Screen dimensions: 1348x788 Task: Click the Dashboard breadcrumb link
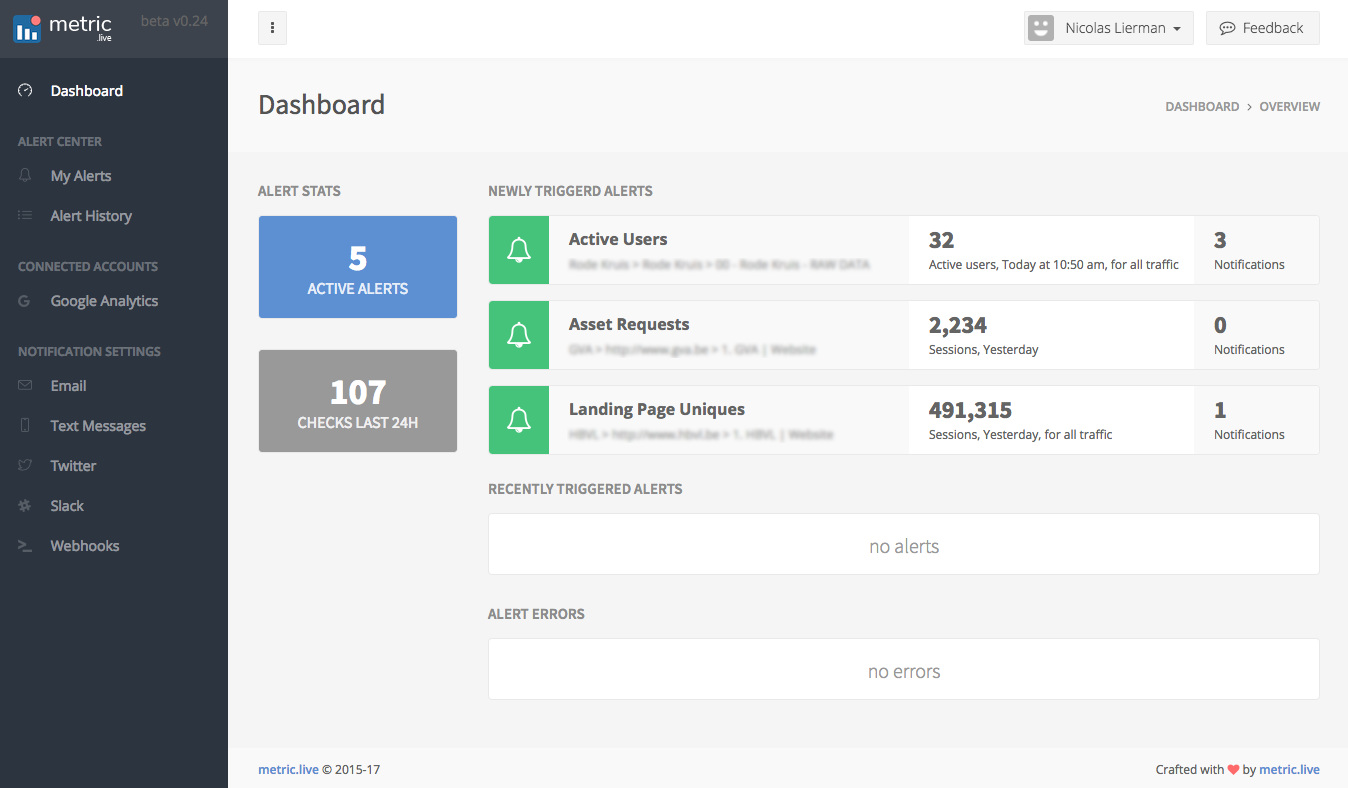[1202, 106]
